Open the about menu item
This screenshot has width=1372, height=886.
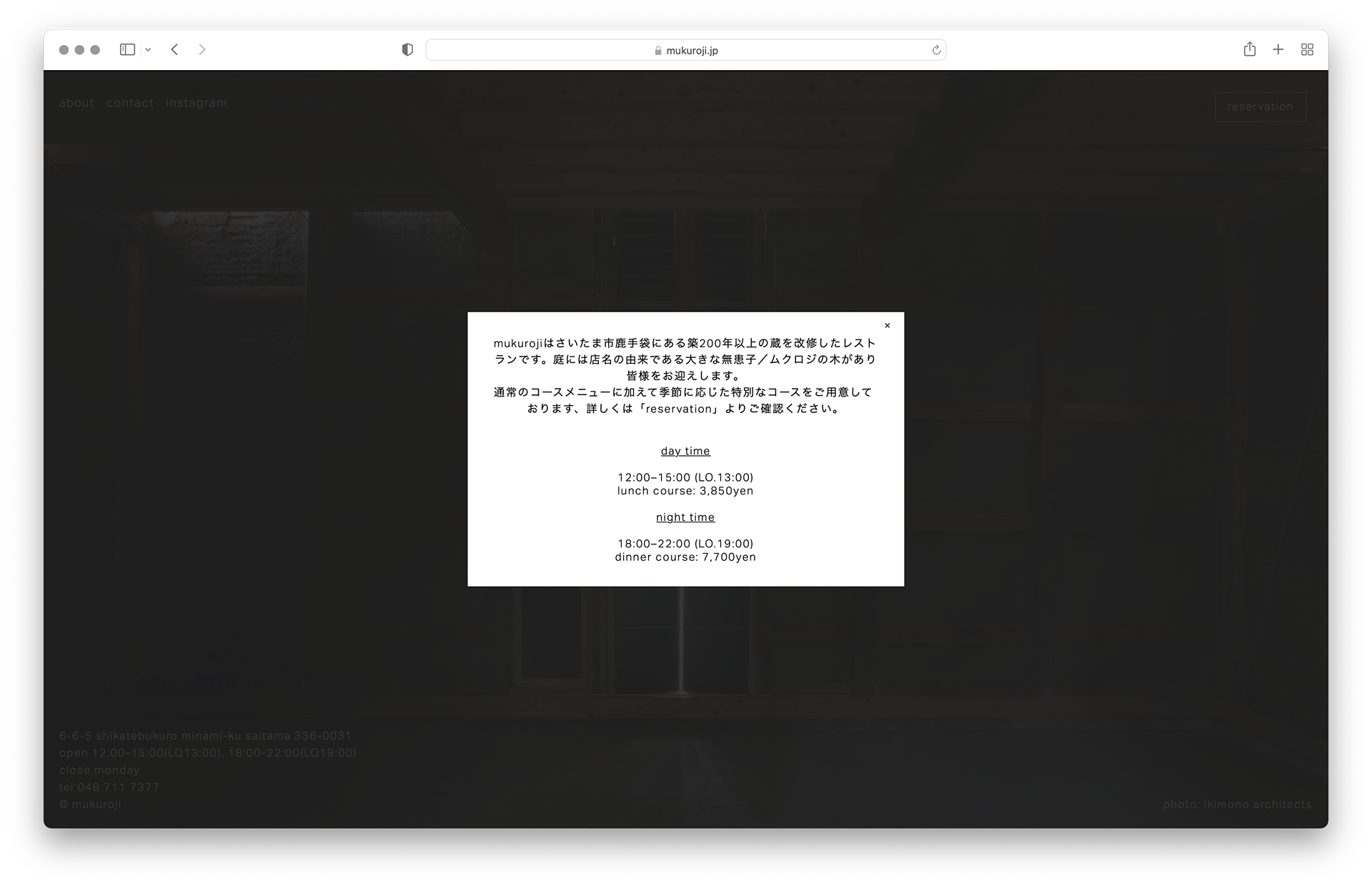[76, 103]
